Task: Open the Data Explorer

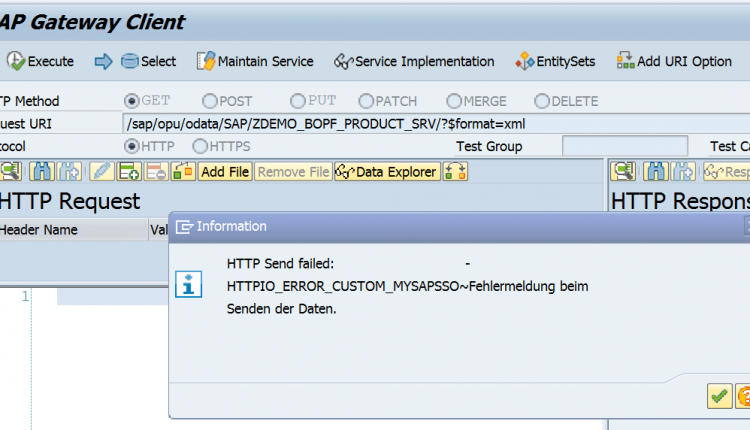Action: click(387, 171)
